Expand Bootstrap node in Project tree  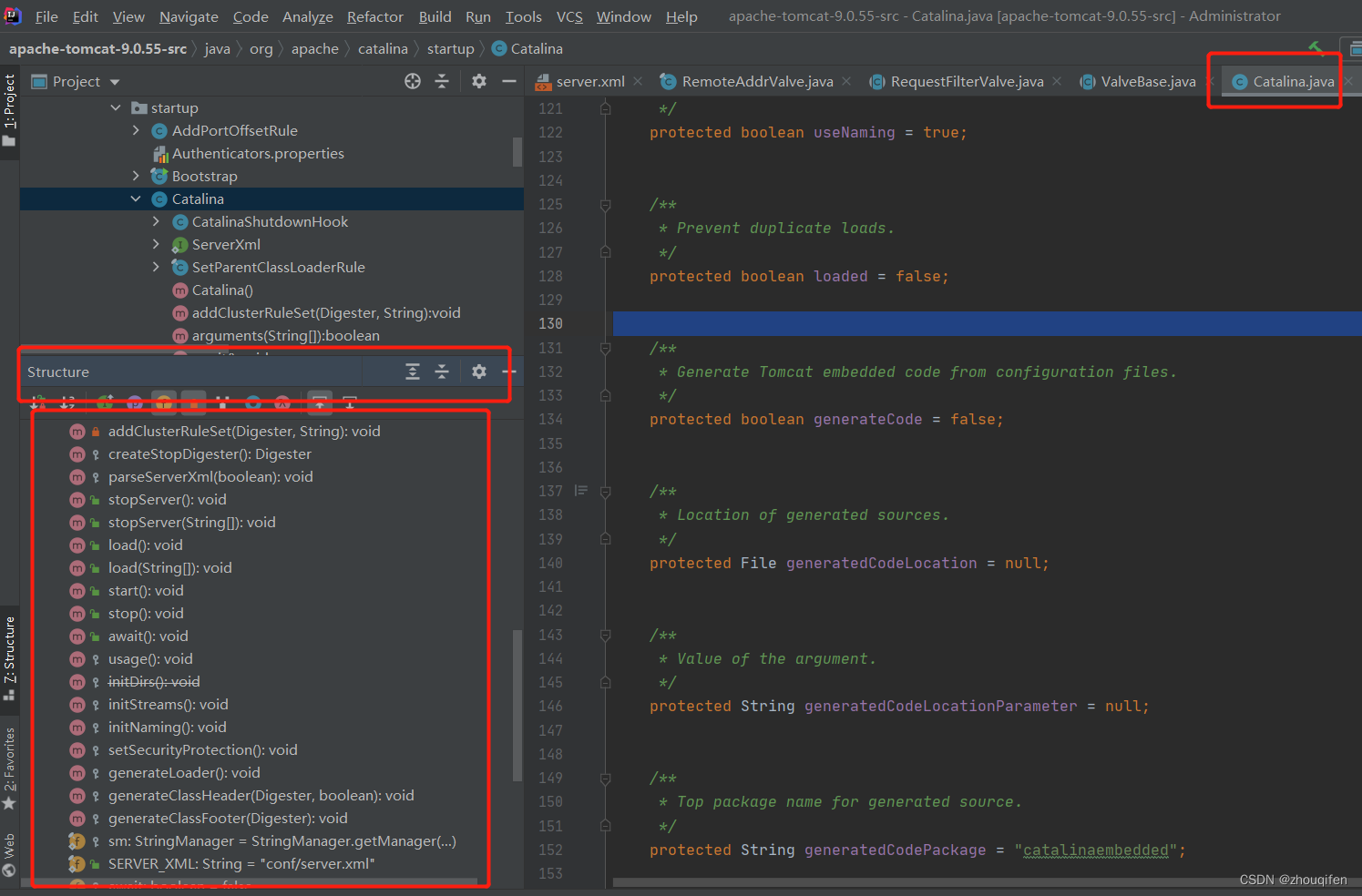(x=136, y=176)
